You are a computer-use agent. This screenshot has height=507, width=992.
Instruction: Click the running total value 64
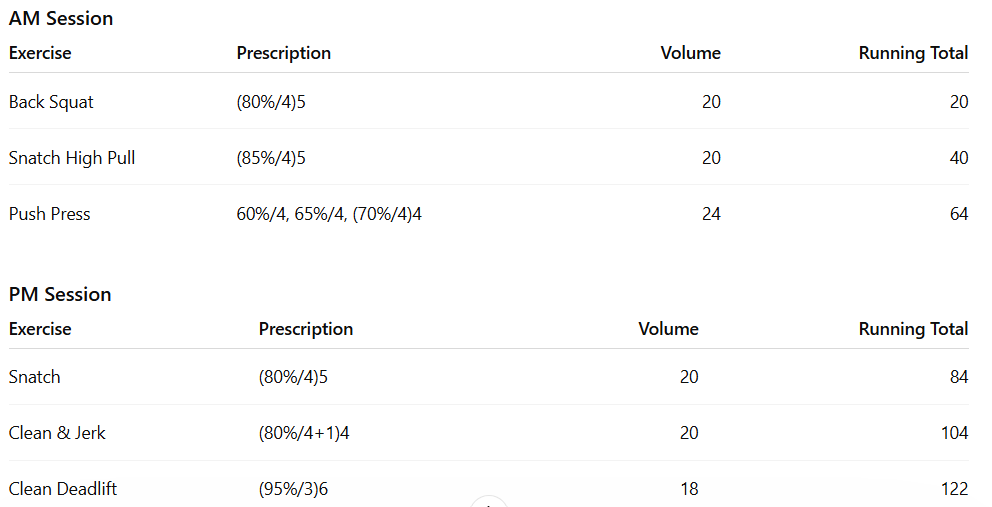click(958, 214)
